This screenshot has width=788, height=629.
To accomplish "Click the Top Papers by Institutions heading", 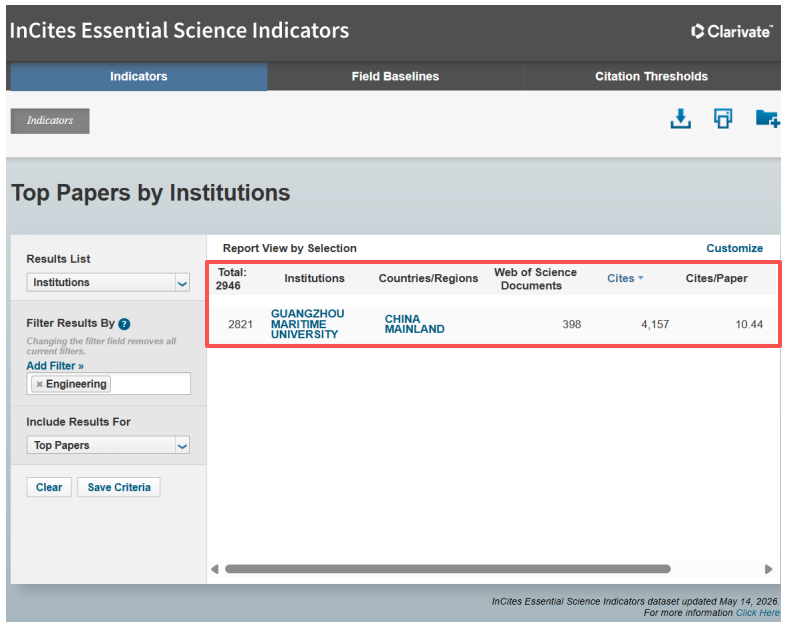I will [151, 193].
